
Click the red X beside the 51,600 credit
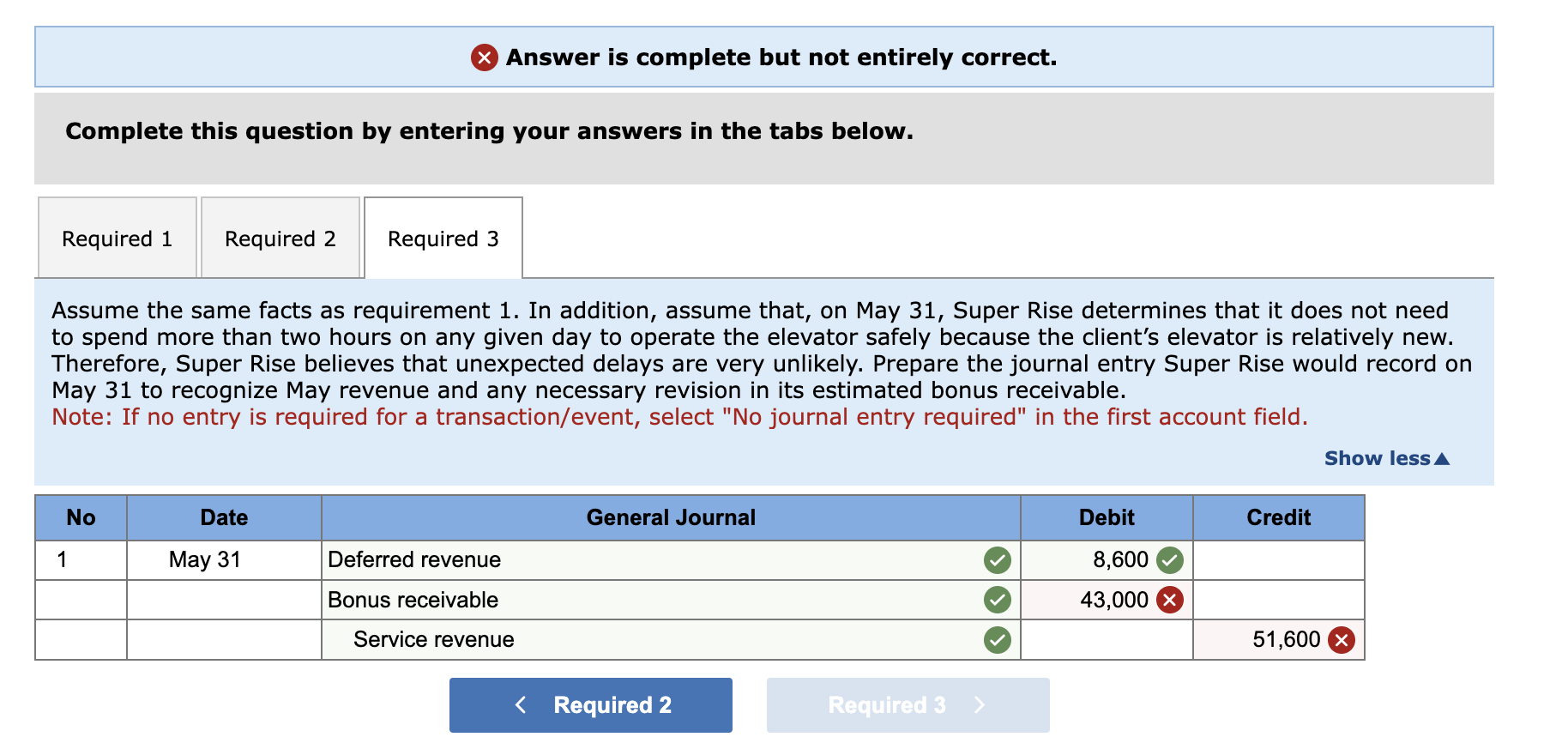(1341, 639)
